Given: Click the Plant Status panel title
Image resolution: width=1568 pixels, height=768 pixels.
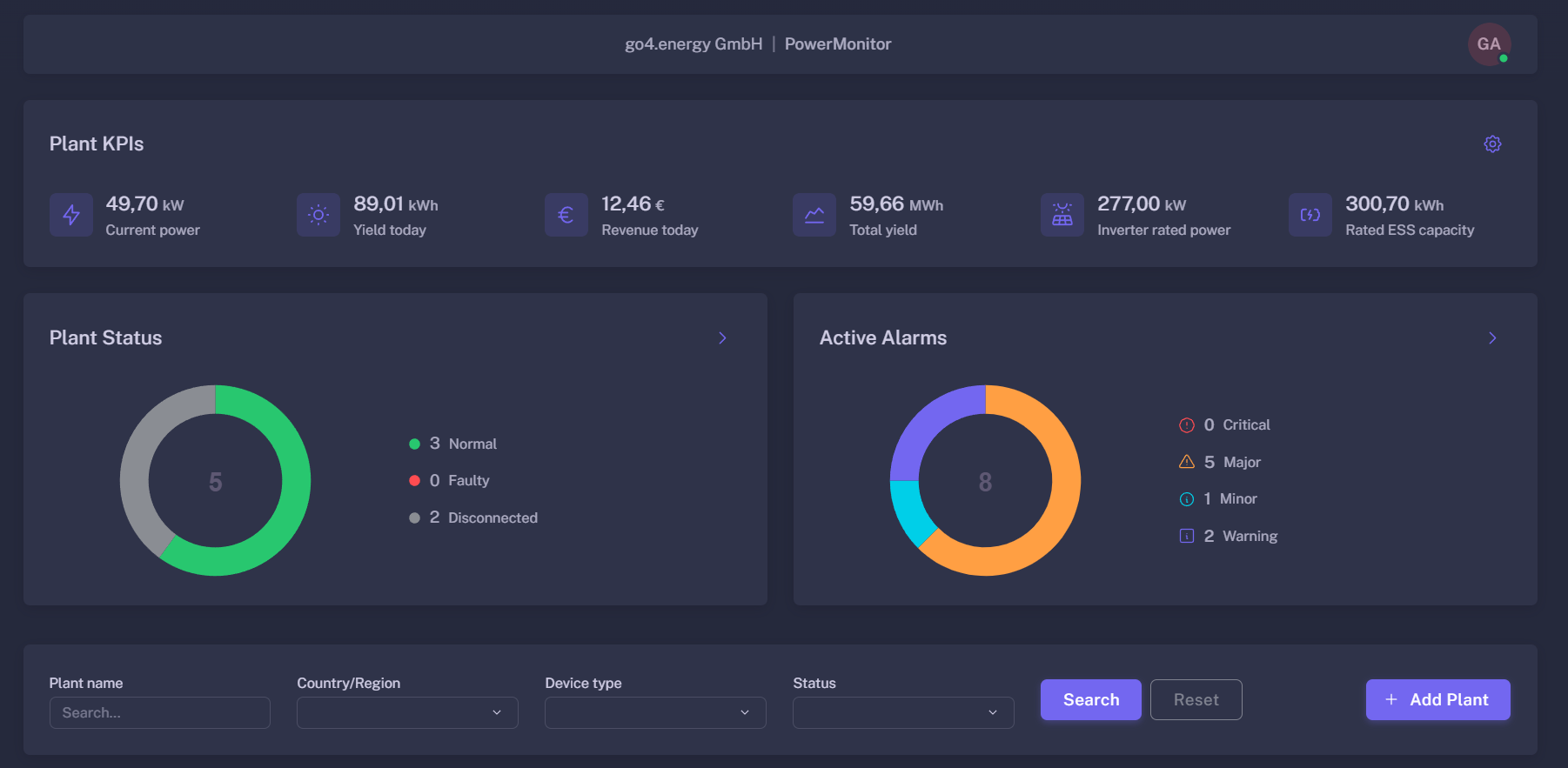Looking at the screenshot, I should click(106, 338).
